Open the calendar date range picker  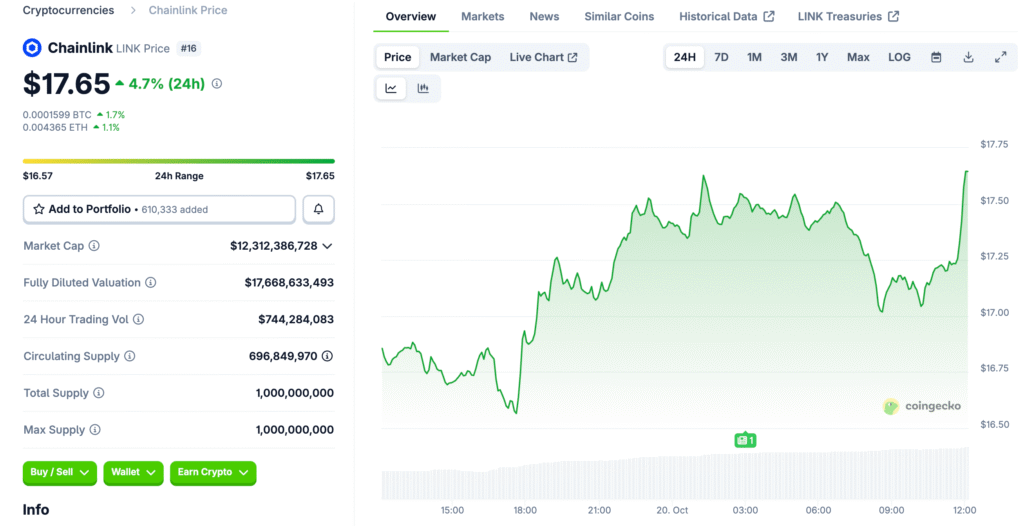(x=936, y=57)
